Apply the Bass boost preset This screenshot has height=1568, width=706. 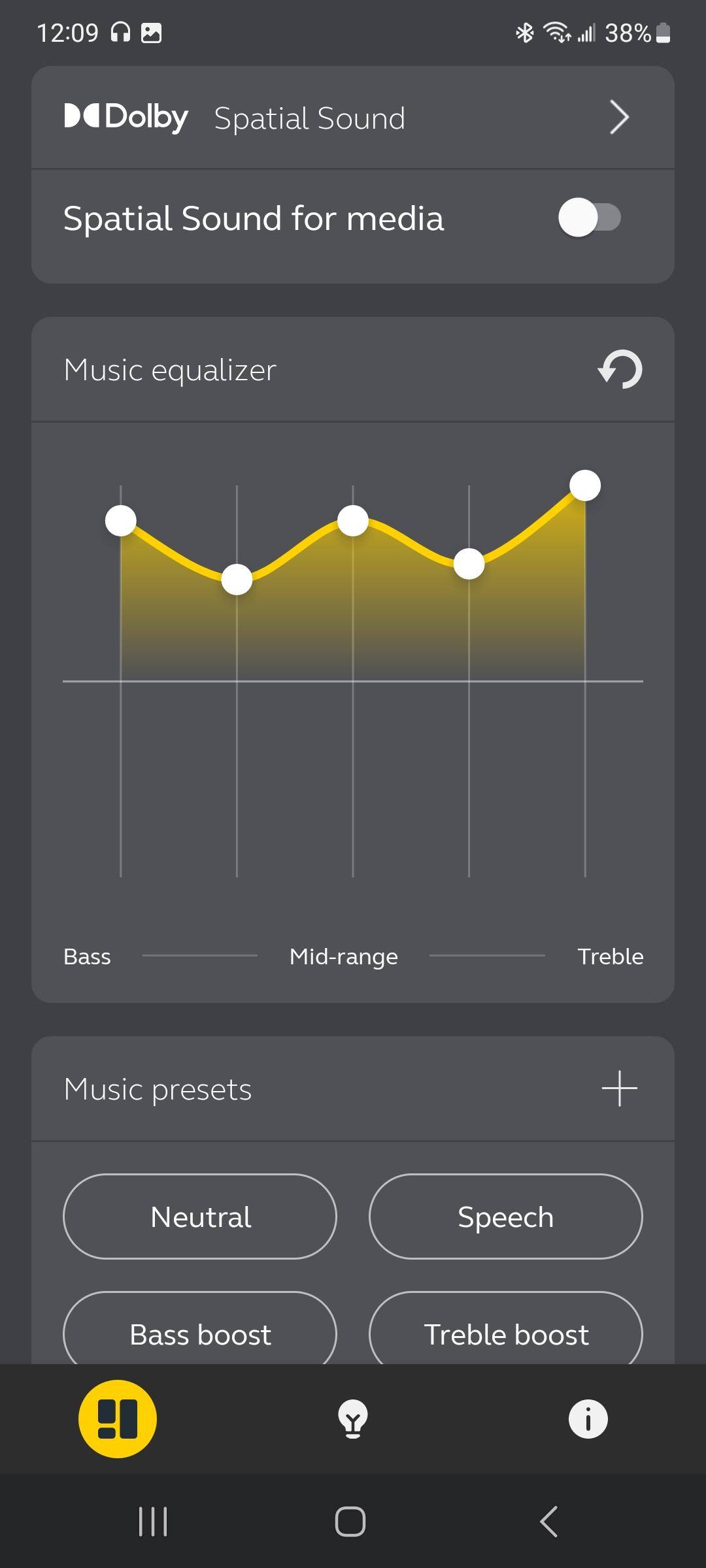(200, 1333)
